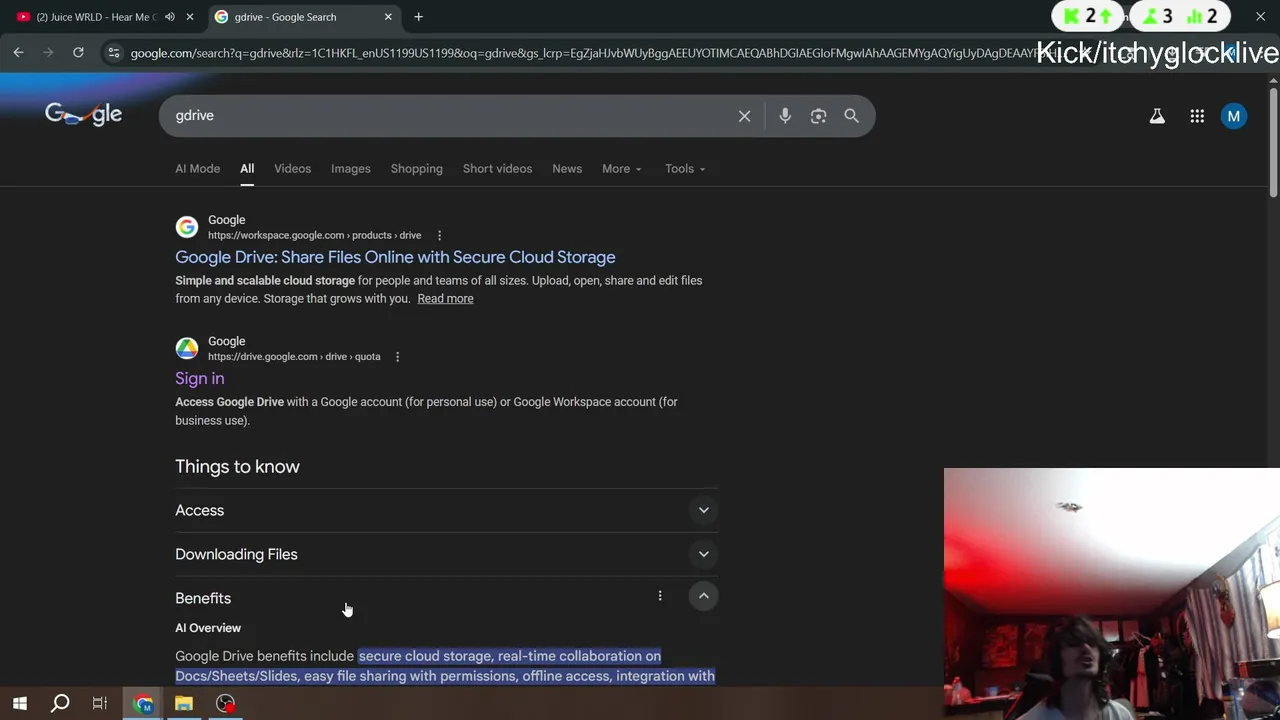Screen dimensions: 1280x720
Task: Open Search Labs flask icon
Action: click(x=1157, y=116)
